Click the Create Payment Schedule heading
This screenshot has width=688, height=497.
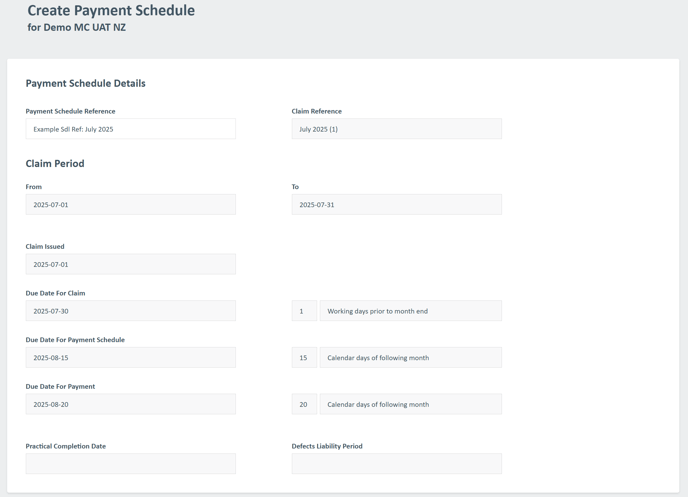(x=111, y=10)
